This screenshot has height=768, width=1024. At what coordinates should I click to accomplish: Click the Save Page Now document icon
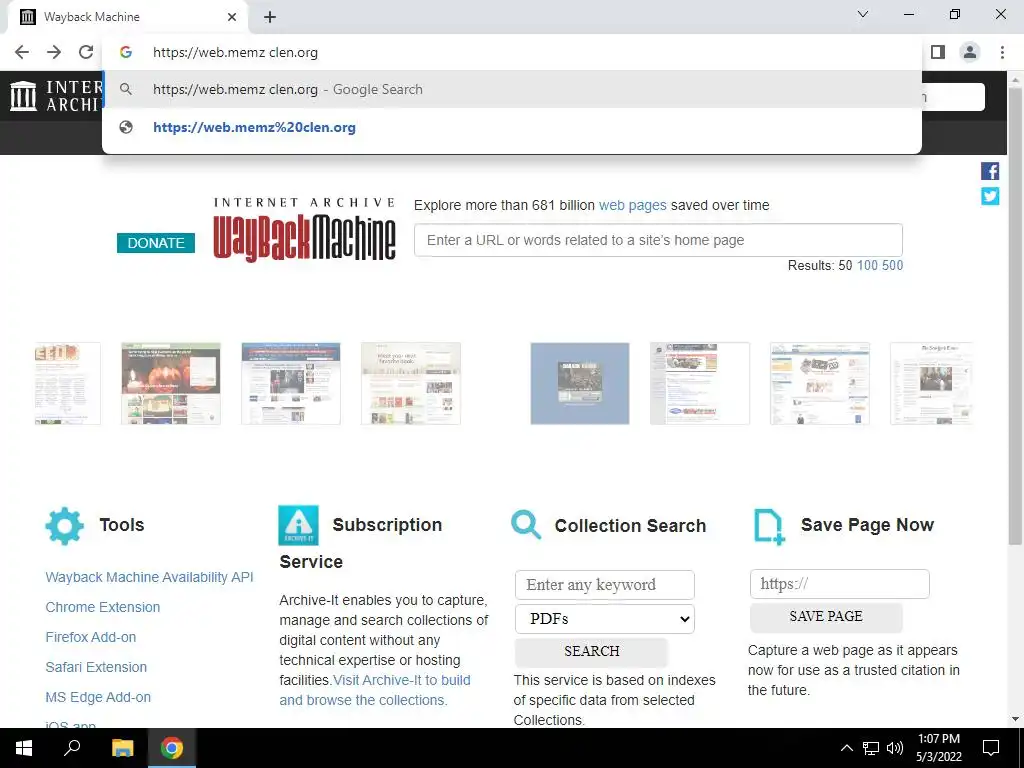pyautogui.click(x=769, y=527)
